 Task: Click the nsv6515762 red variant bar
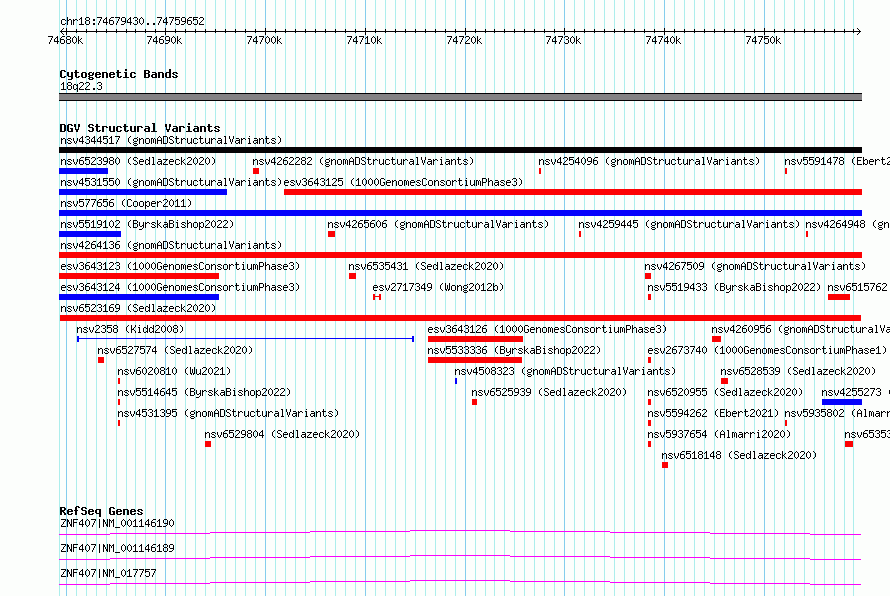839,297
